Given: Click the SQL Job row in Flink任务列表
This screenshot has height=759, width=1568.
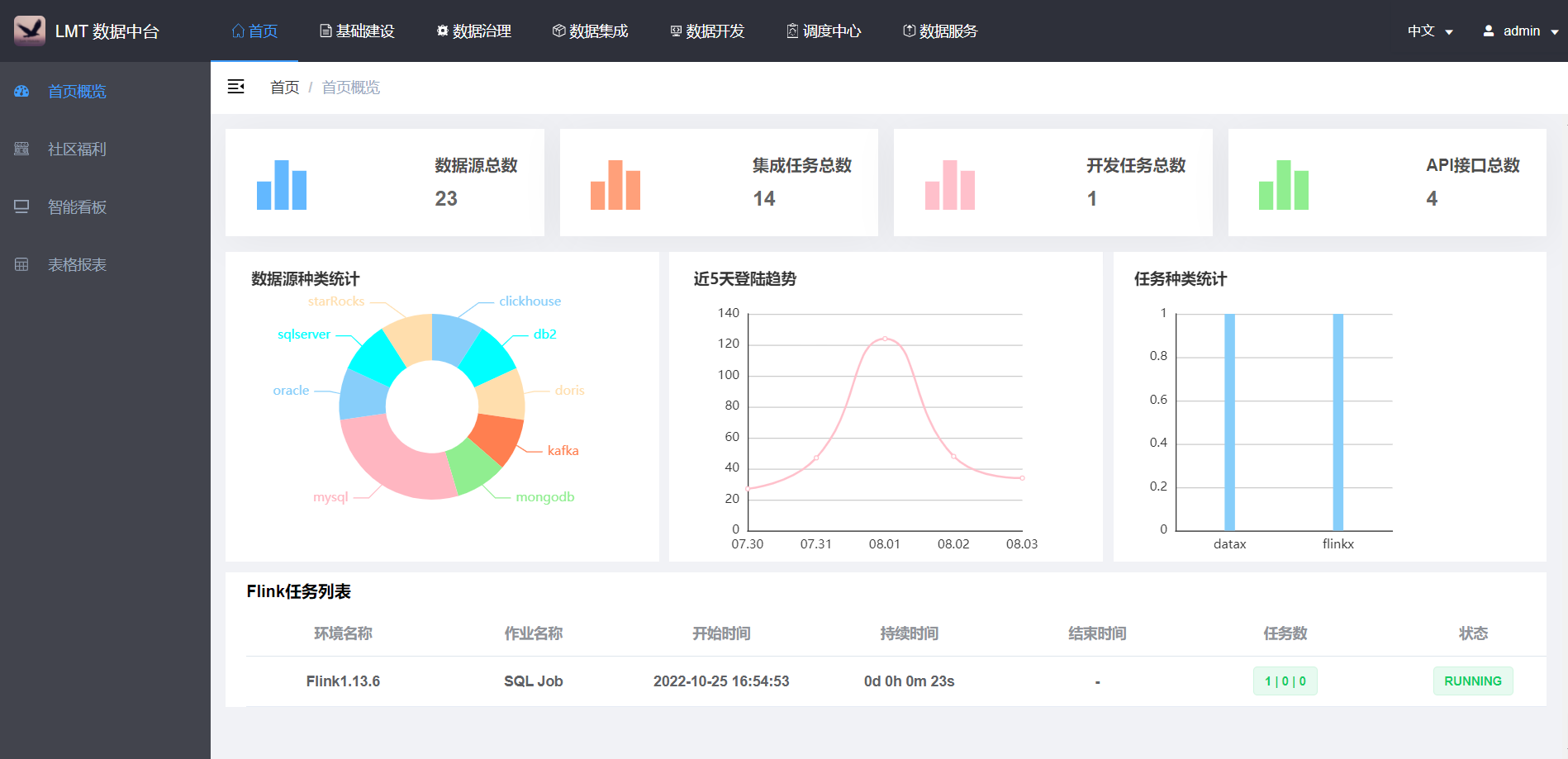Looking at the screenshot, I should [533, 681].
